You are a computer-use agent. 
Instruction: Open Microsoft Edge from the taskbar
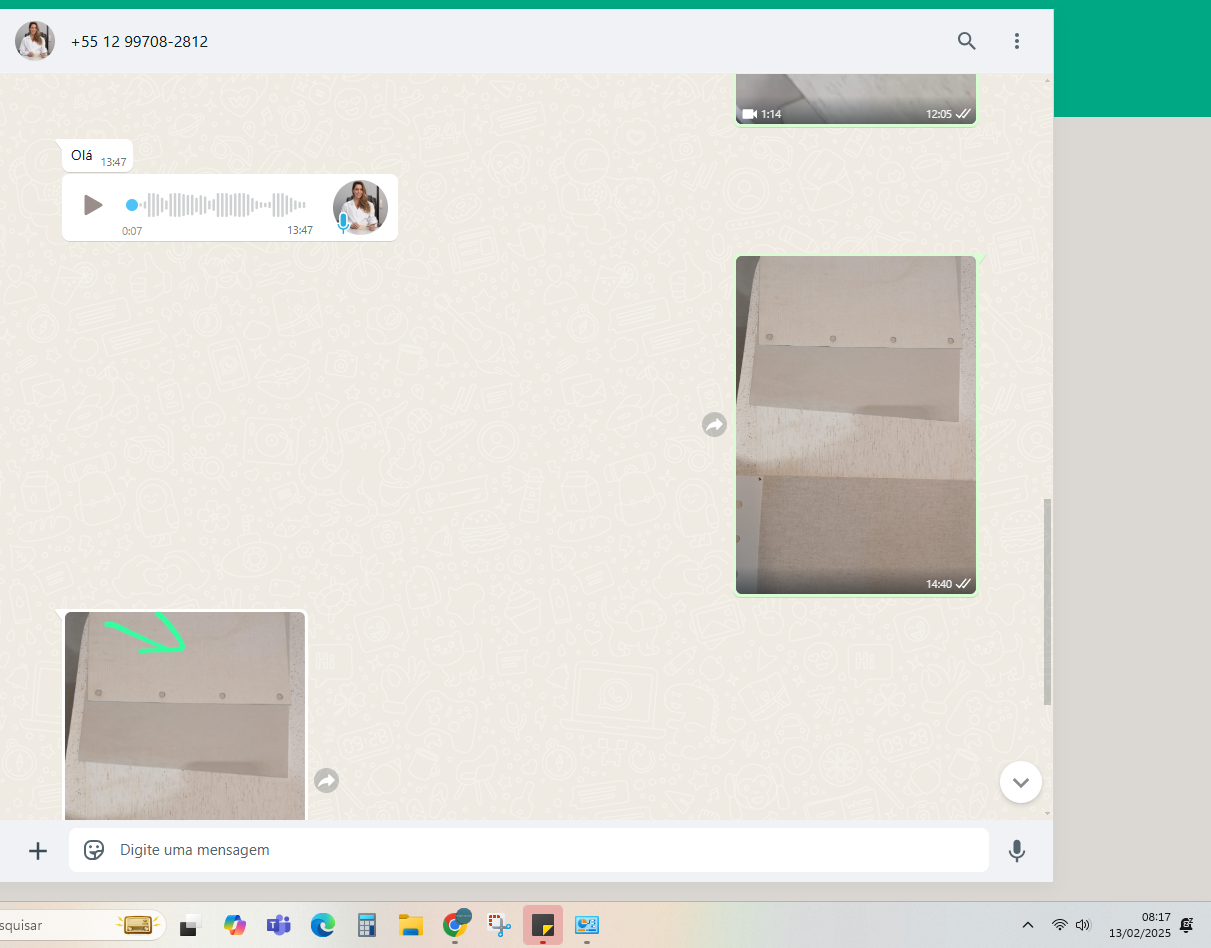322,925
